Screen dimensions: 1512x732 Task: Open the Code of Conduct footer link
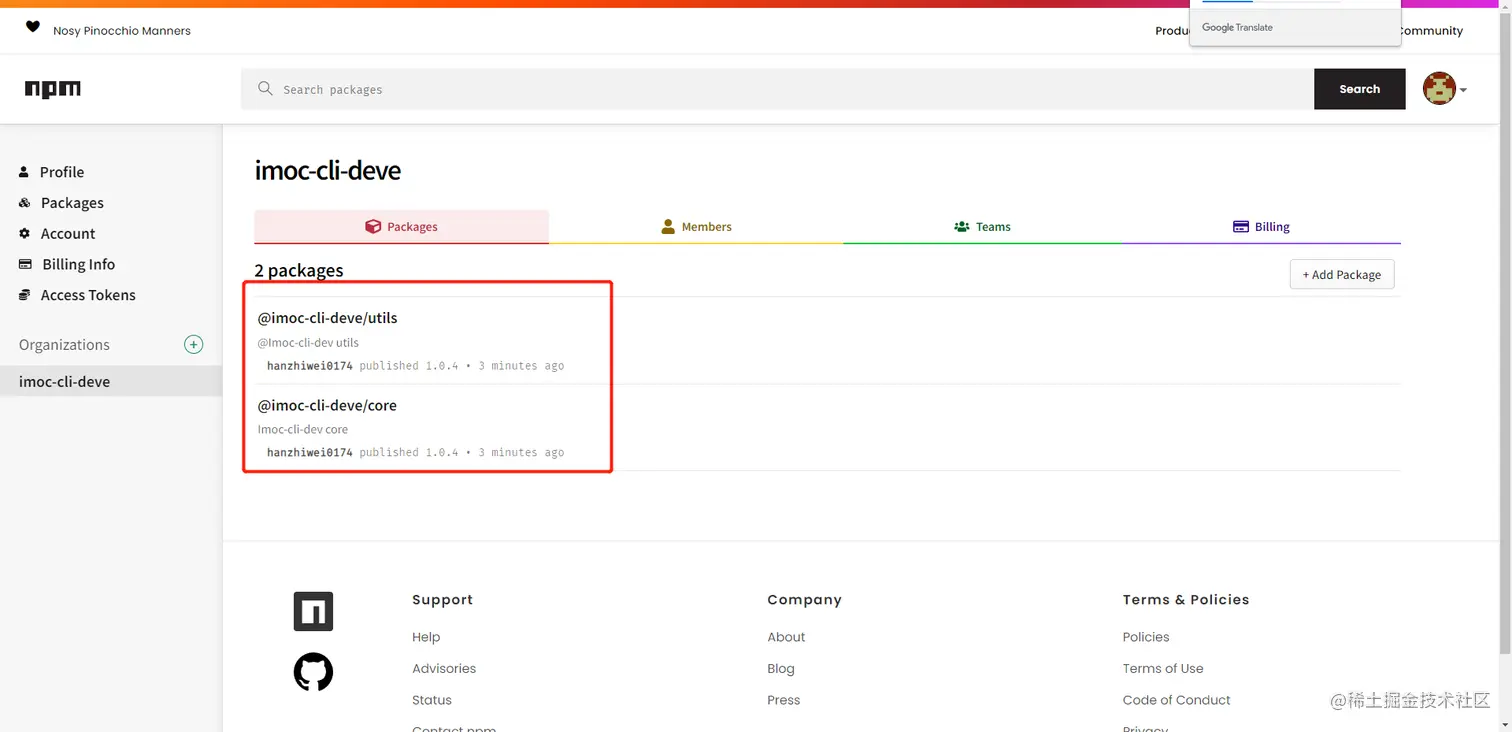(1177, 700)
